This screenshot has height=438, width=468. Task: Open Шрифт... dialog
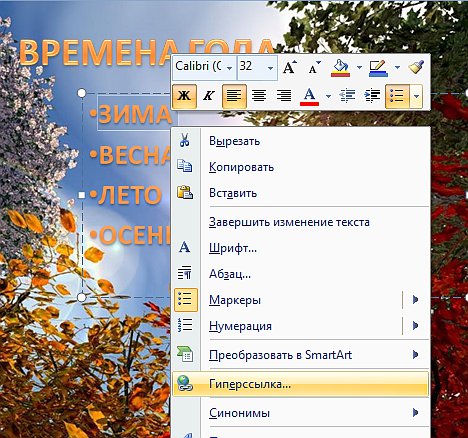coord(301,248)
